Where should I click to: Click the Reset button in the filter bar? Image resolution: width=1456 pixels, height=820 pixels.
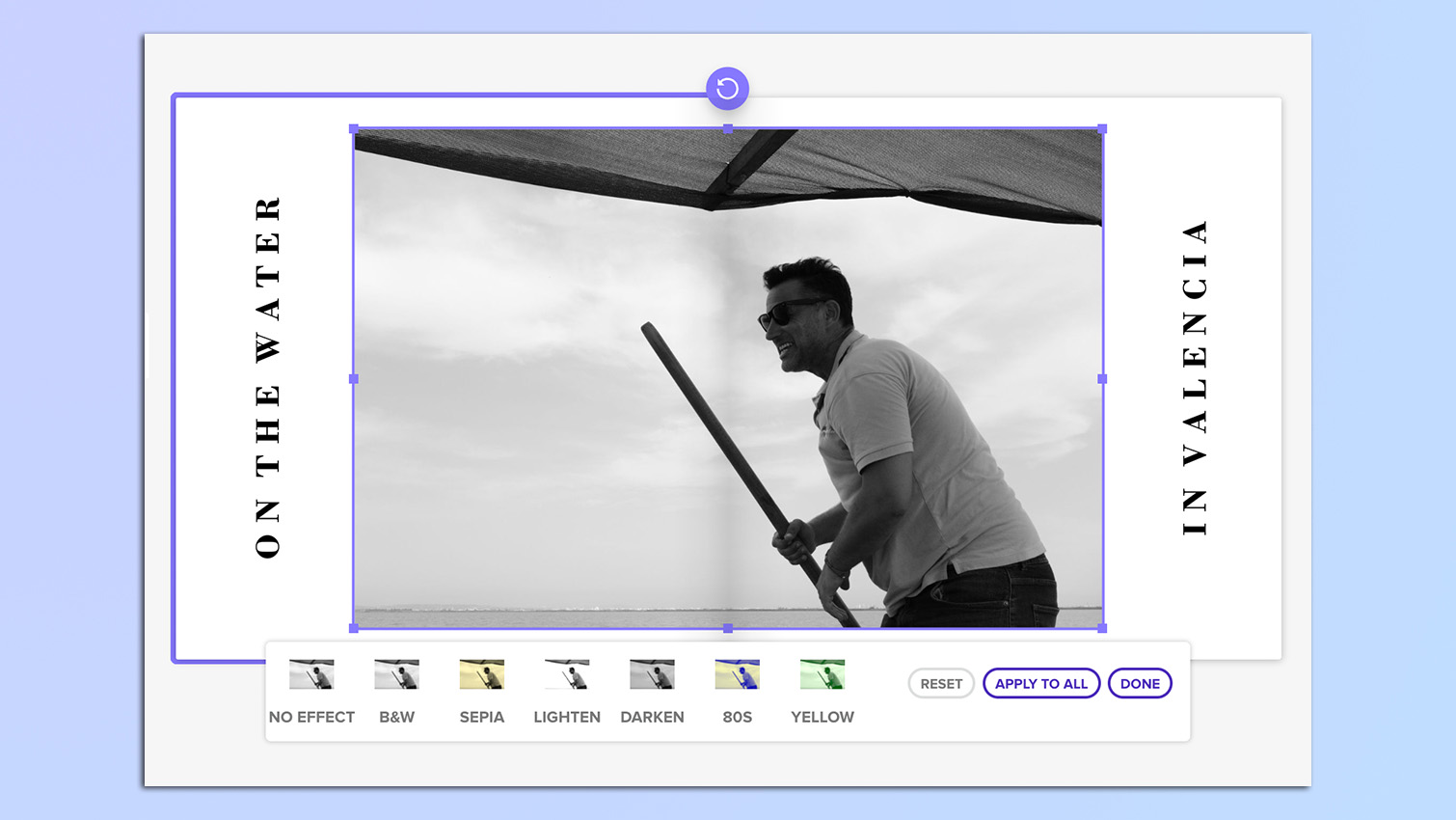[941, 683]
